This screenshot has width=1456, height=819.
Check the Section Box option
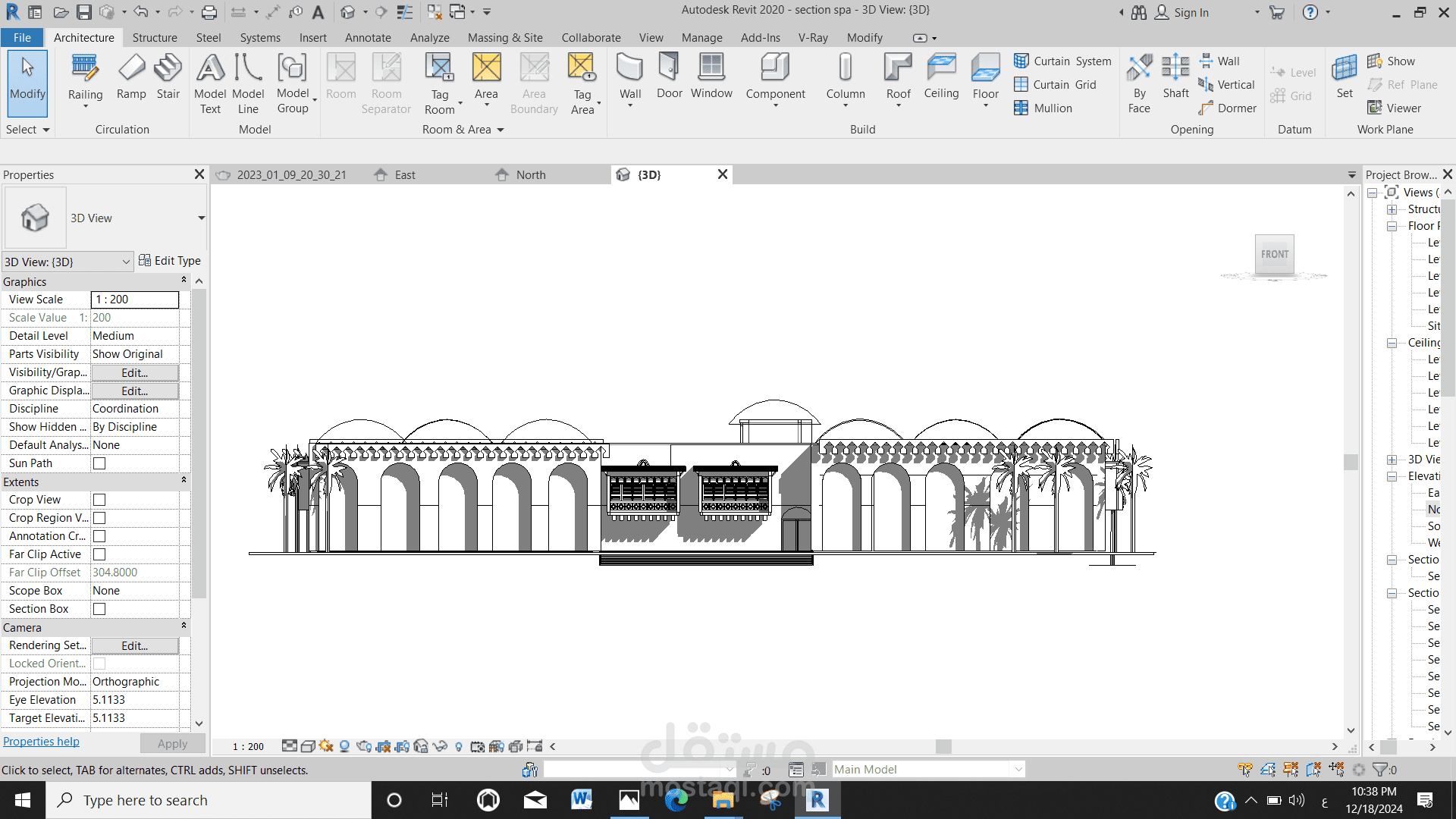click(99, 609)
